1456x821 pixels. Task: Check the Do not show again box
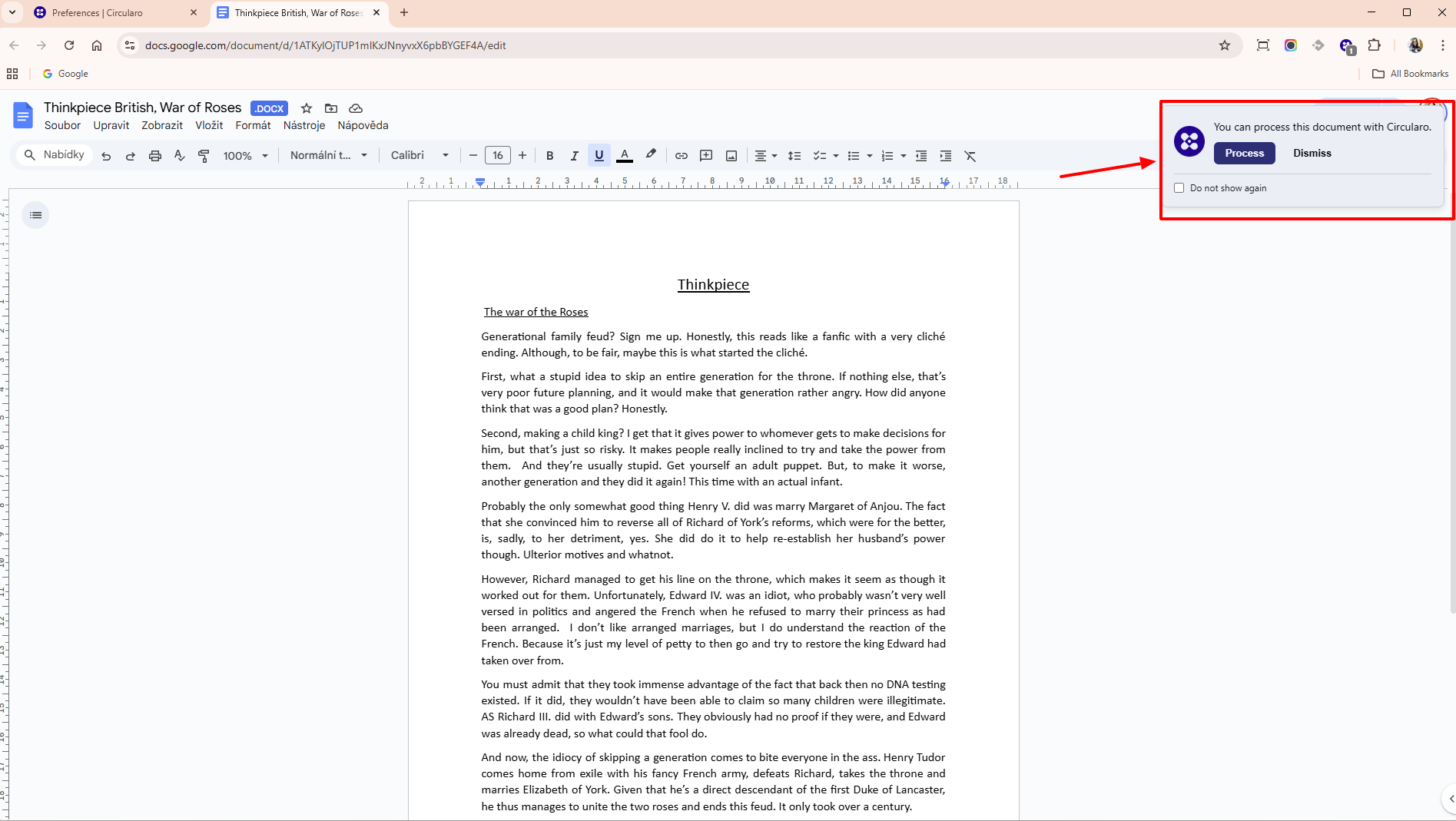click(x=1179, y=187)
